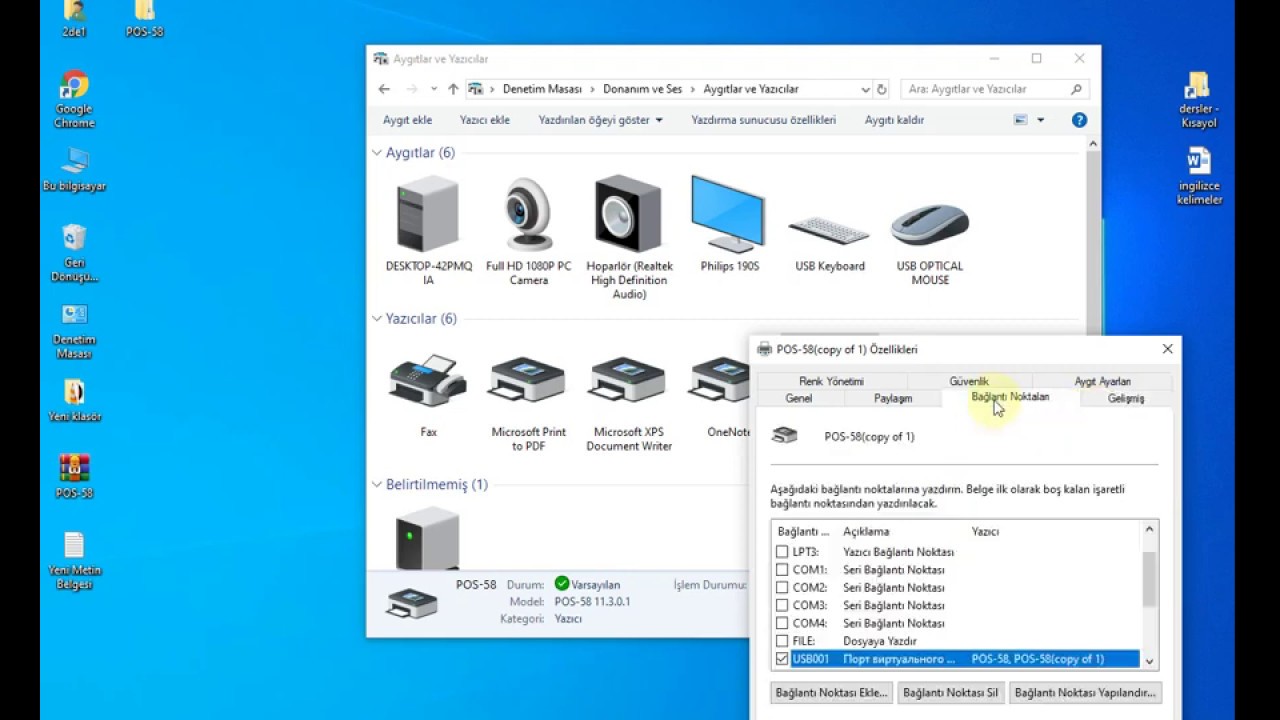Check the COM2: port checkbox

(x=782, y=588)
